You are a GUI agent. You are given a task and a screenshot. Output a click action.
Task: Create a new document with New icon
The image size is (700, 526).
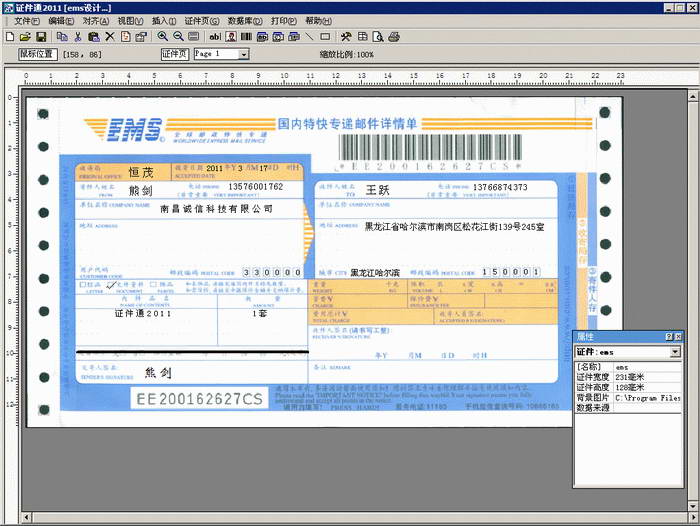(x=10, y=37)
